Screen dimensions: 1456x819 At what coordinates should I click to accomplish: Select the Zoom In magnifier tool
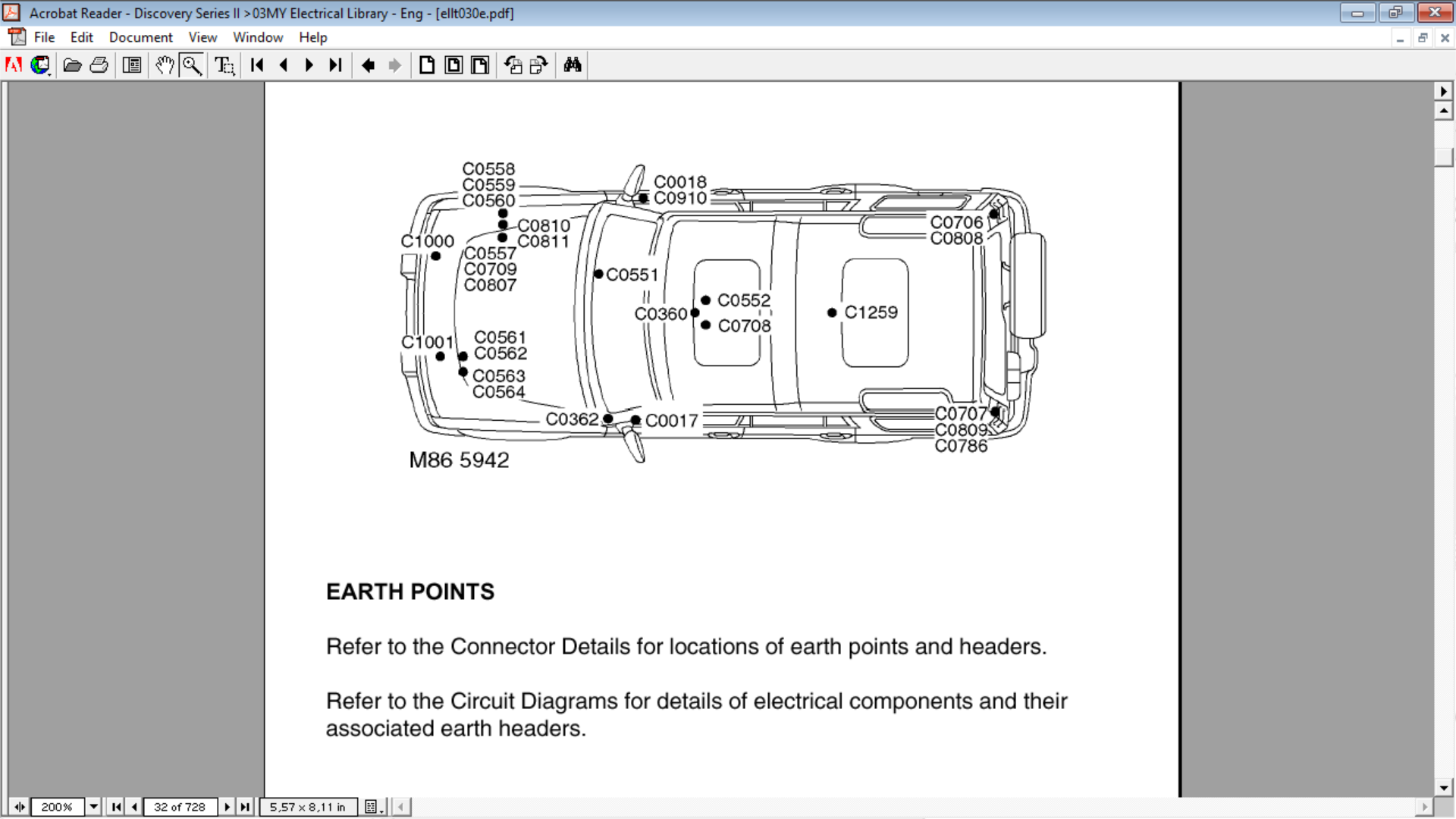192,65
